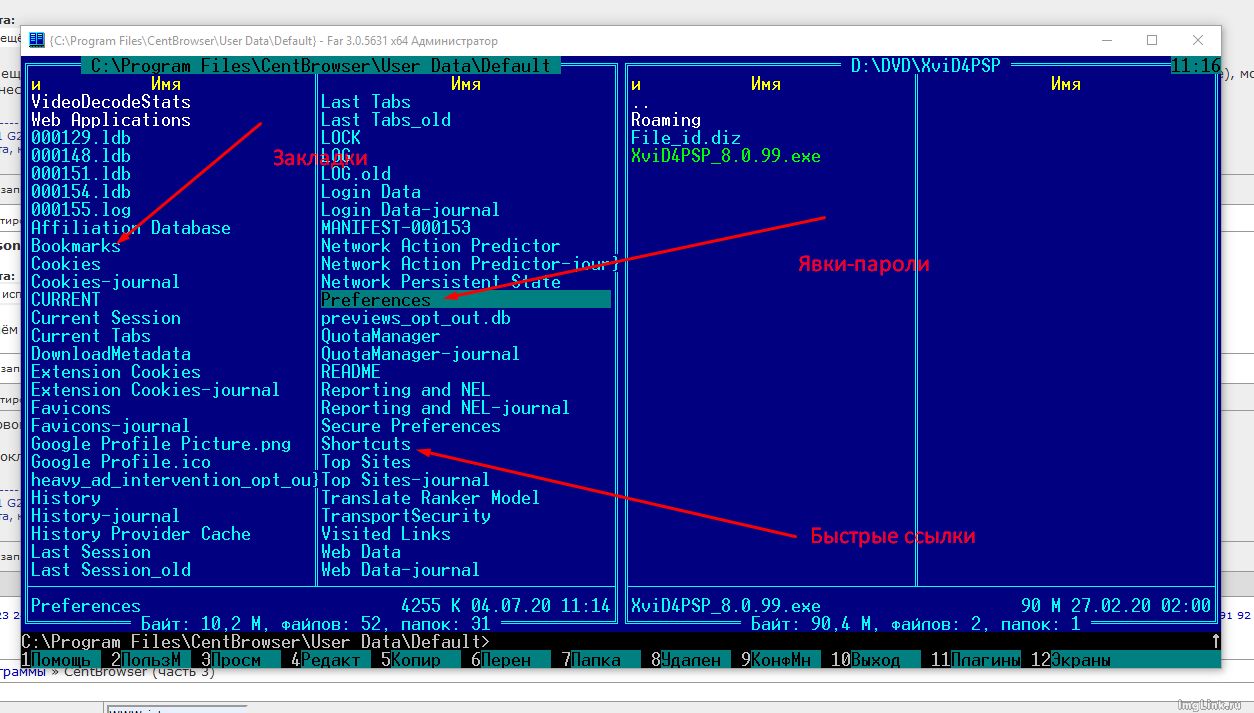This screenshot has height=713, width=1254.
Task: Select the DownloadMetadata file
Action: tap(111, 354)
